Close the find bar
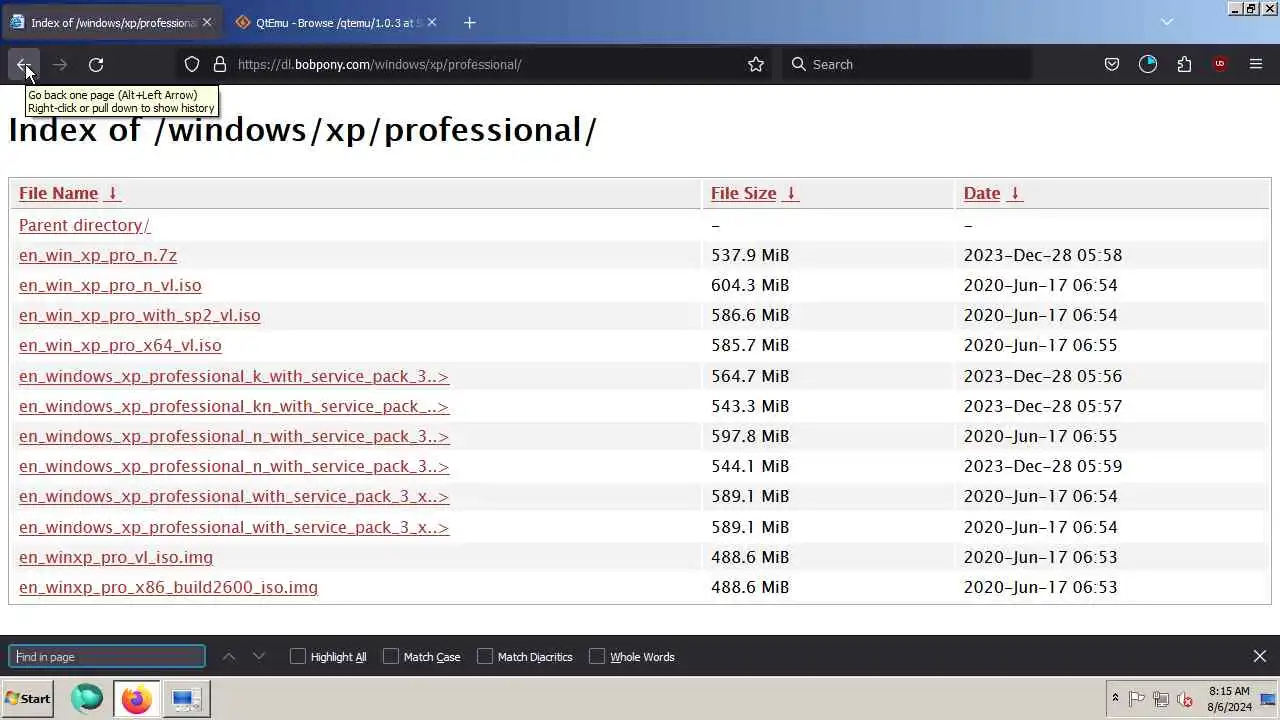The width and height of the screenshot is (1280, 720). tap(1259, 656)
